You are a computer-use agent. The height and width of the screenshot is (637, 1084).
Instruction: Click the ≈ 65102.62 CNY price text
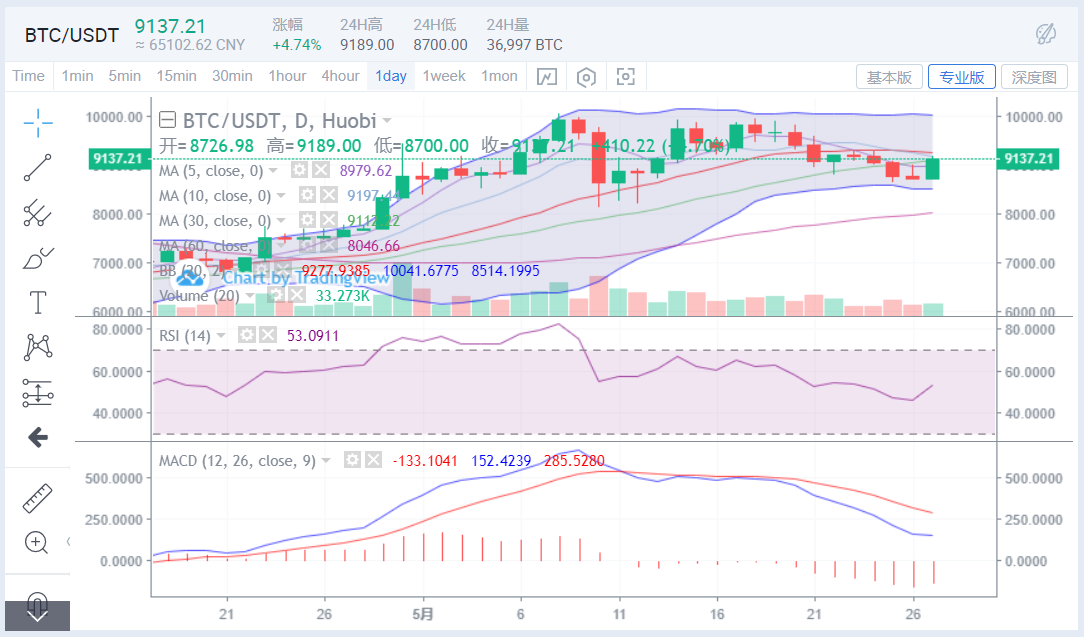pos(190,45)
